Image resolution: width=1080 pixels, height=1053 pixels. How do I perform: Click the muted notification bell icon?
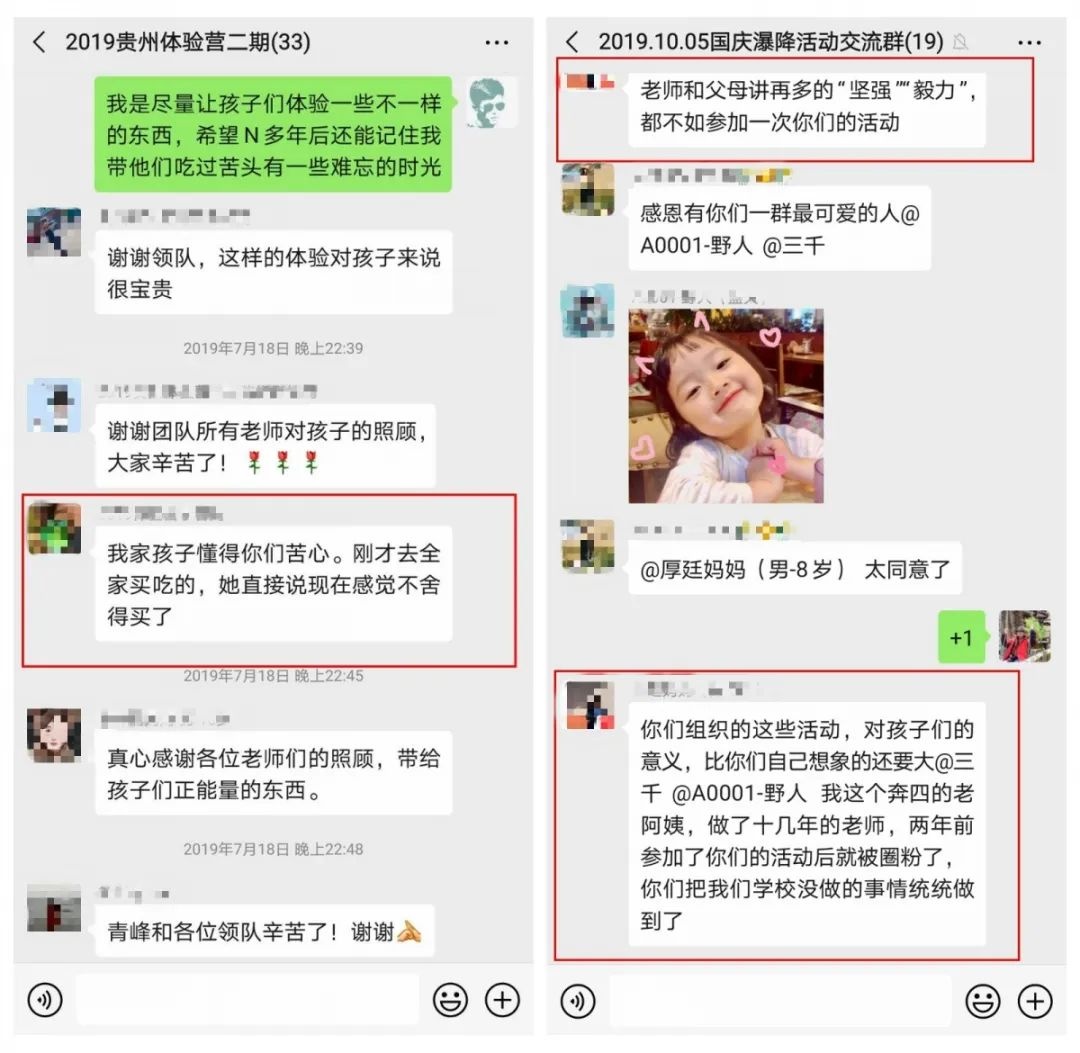click(960, 43)
